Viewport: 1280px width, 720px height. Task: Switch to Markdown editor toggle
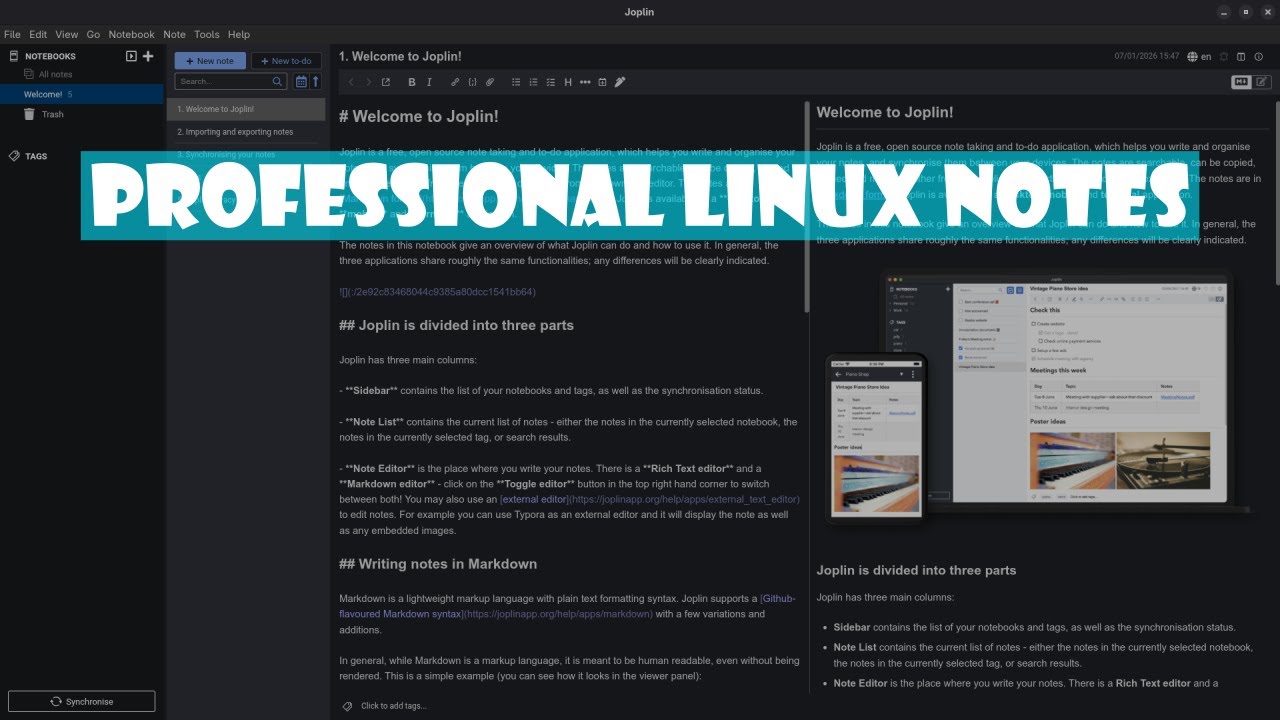tap(1241, 82)
